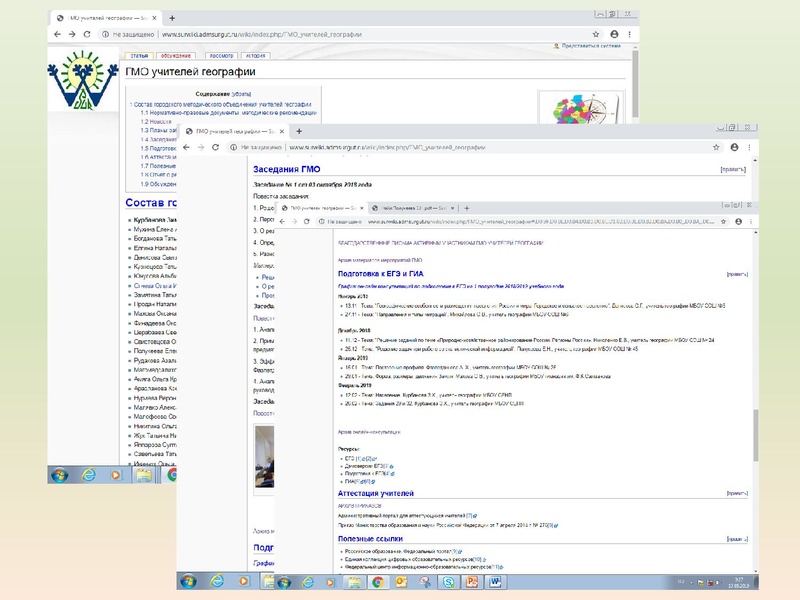The width and height of the screenshot is (800, 600).
Task: Switch to the 'обсуждение' page tab
Action: 176,56
